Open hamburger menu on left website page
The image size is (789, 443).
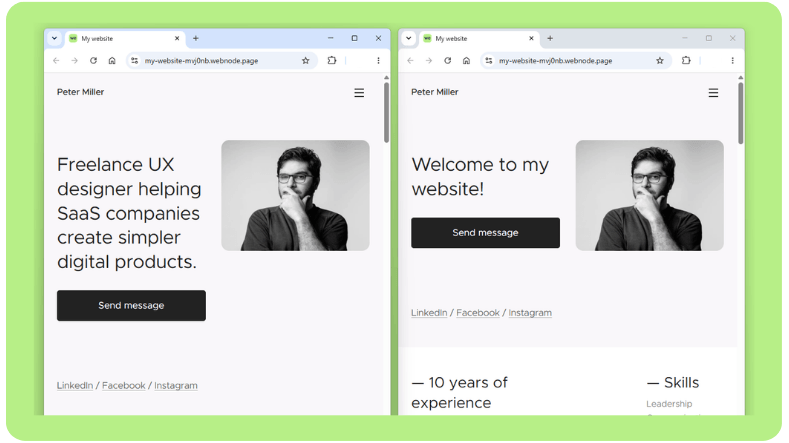[359, 93]
